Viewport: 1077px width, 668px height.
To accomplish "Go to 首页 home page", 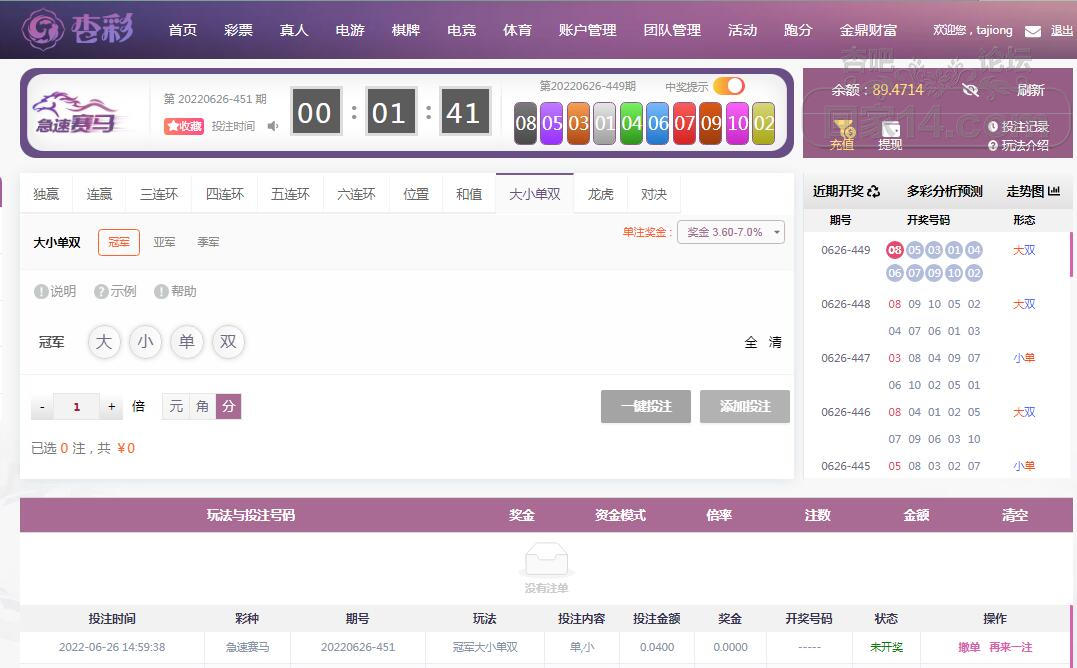I will coord(183,30).
